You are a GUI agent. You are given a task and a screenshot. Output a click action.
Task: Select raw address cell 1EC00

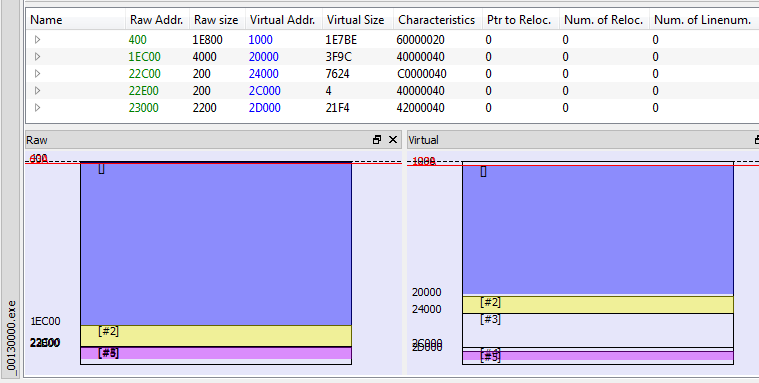pos(145,57)
